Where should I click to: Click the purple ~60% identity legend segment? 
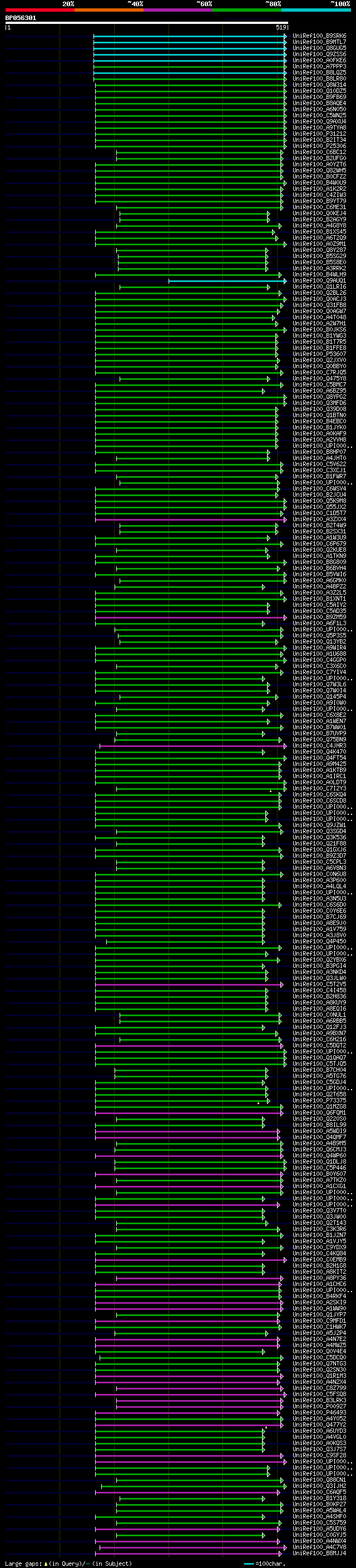[177, 11]
